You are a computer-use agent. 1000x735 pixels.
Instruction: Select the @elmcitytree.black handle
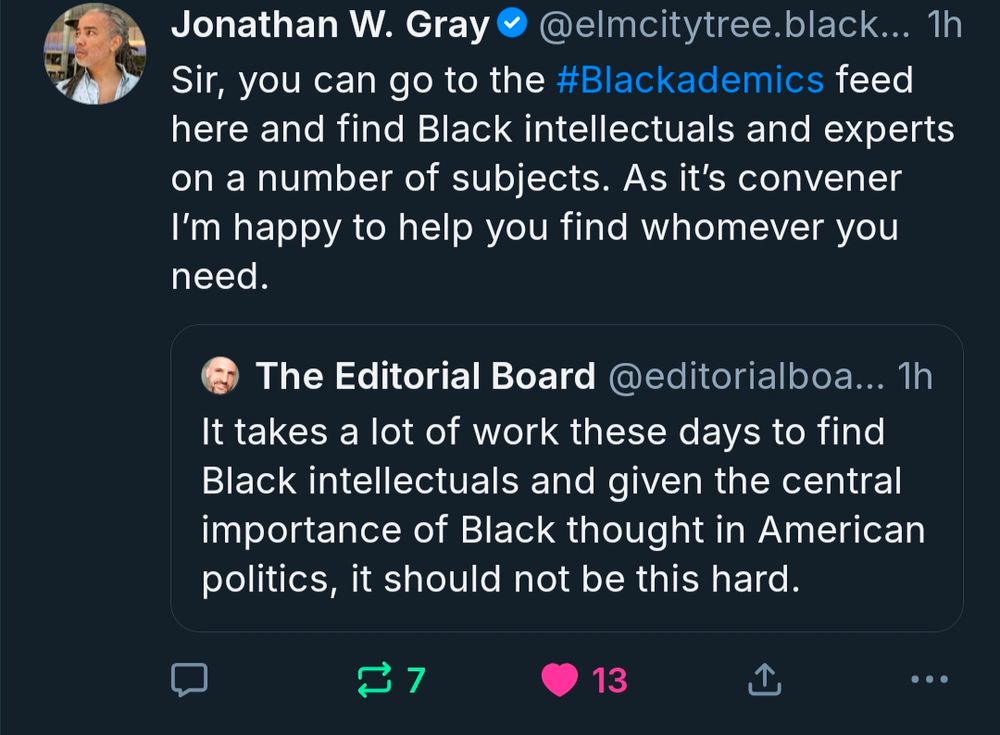(724, 26)
